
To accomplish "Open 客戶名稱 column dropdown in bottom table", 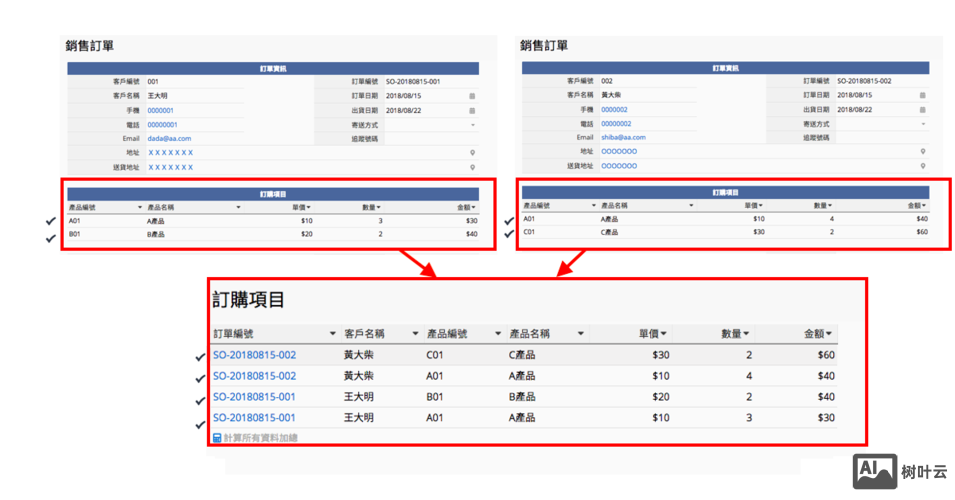I will click(x=415, y=334).
